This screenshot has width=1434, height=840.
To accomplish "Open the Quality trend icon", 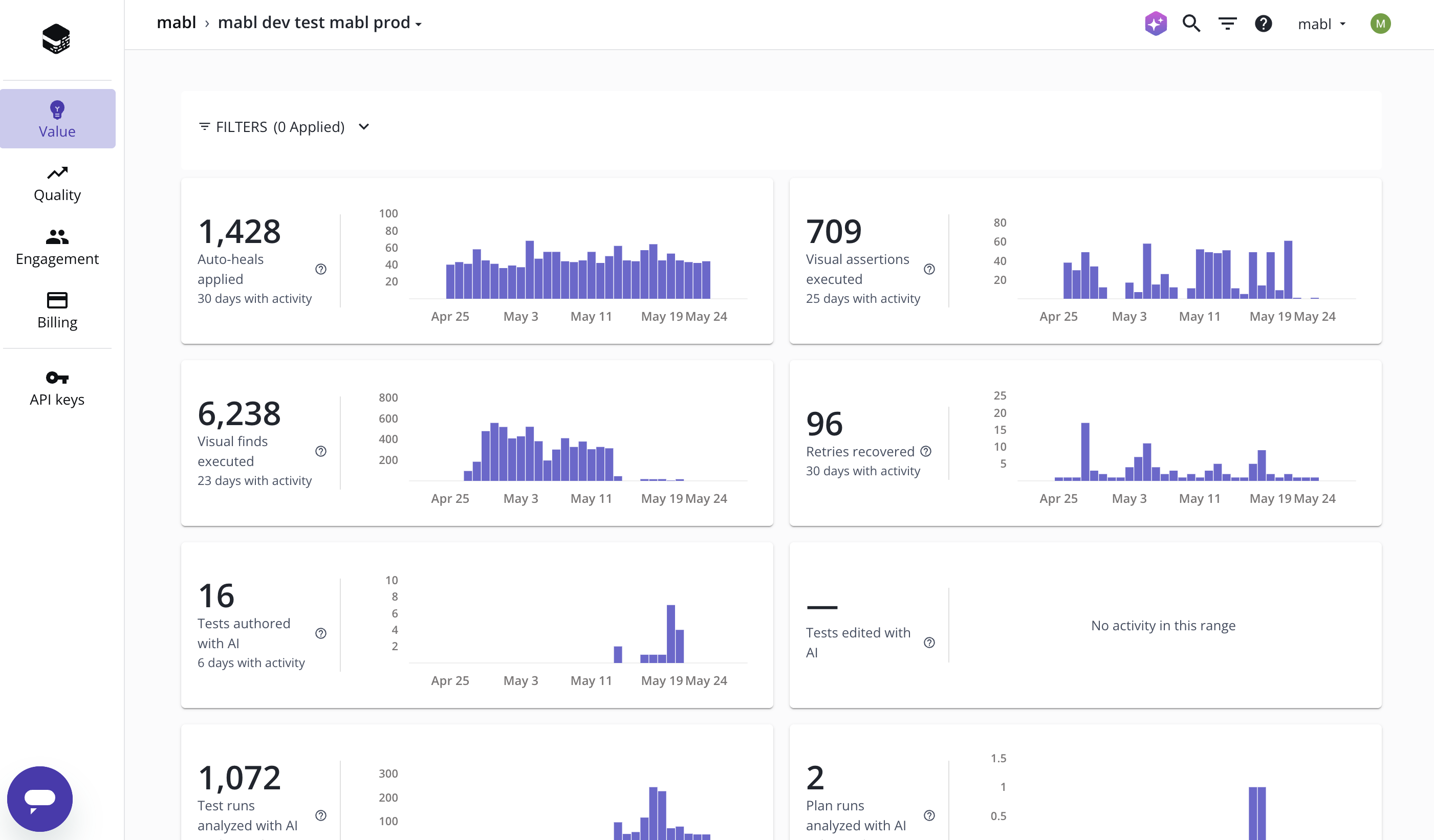I will click(57, 172).
